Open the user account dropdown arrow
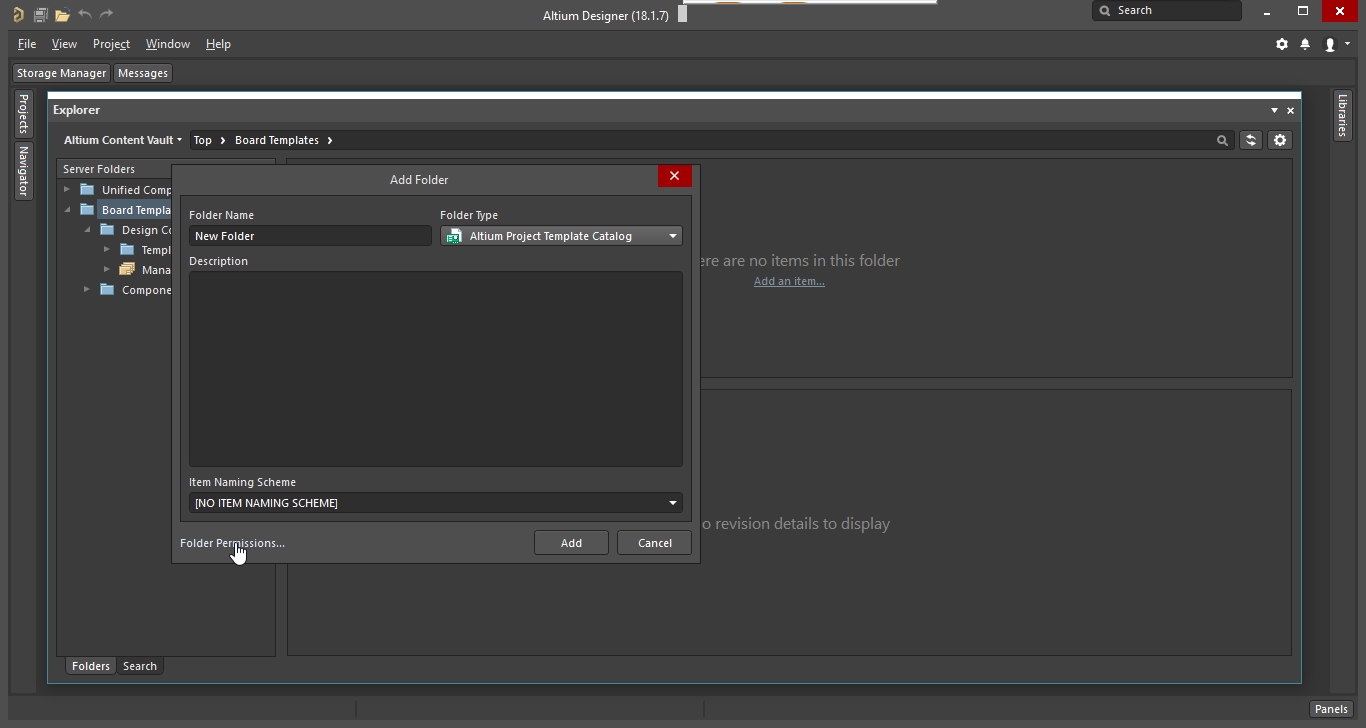1366x728 pixels. pyautogui.click(x=1347, y=44)
